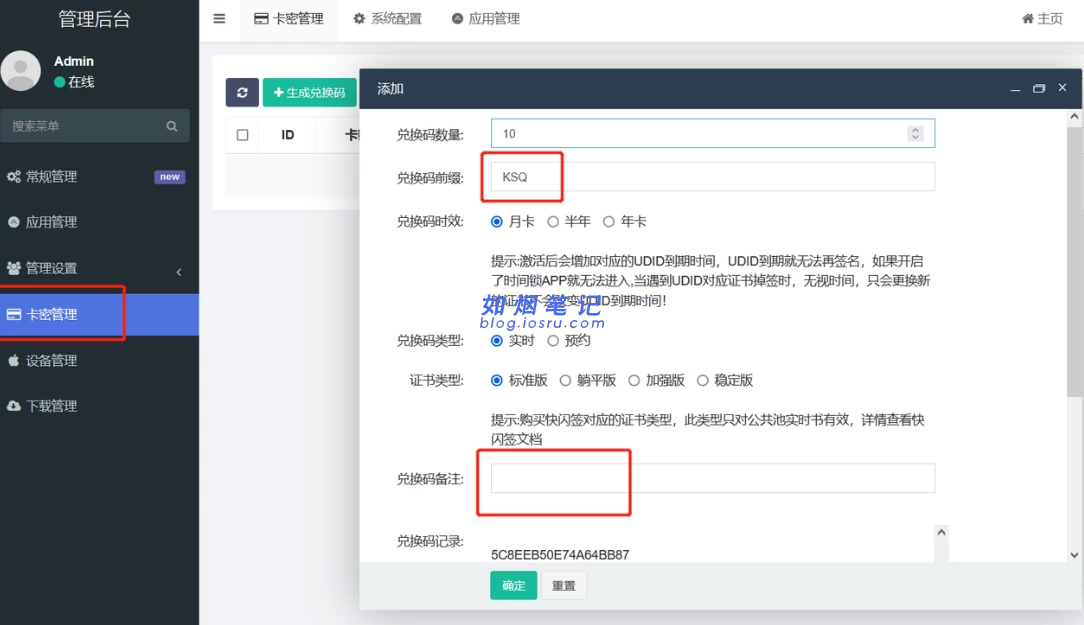Image resolution: width=1084 pixels, height=625 pixels.
Task: Click the search magnifier icon in sidebar
Action: click(171, 127)
